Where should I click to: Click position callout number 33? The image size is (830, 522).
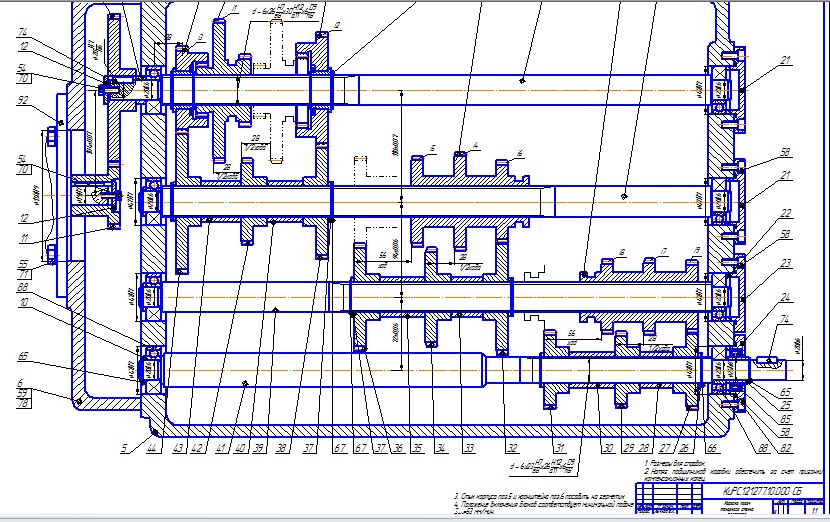click(x=469, y=448)
